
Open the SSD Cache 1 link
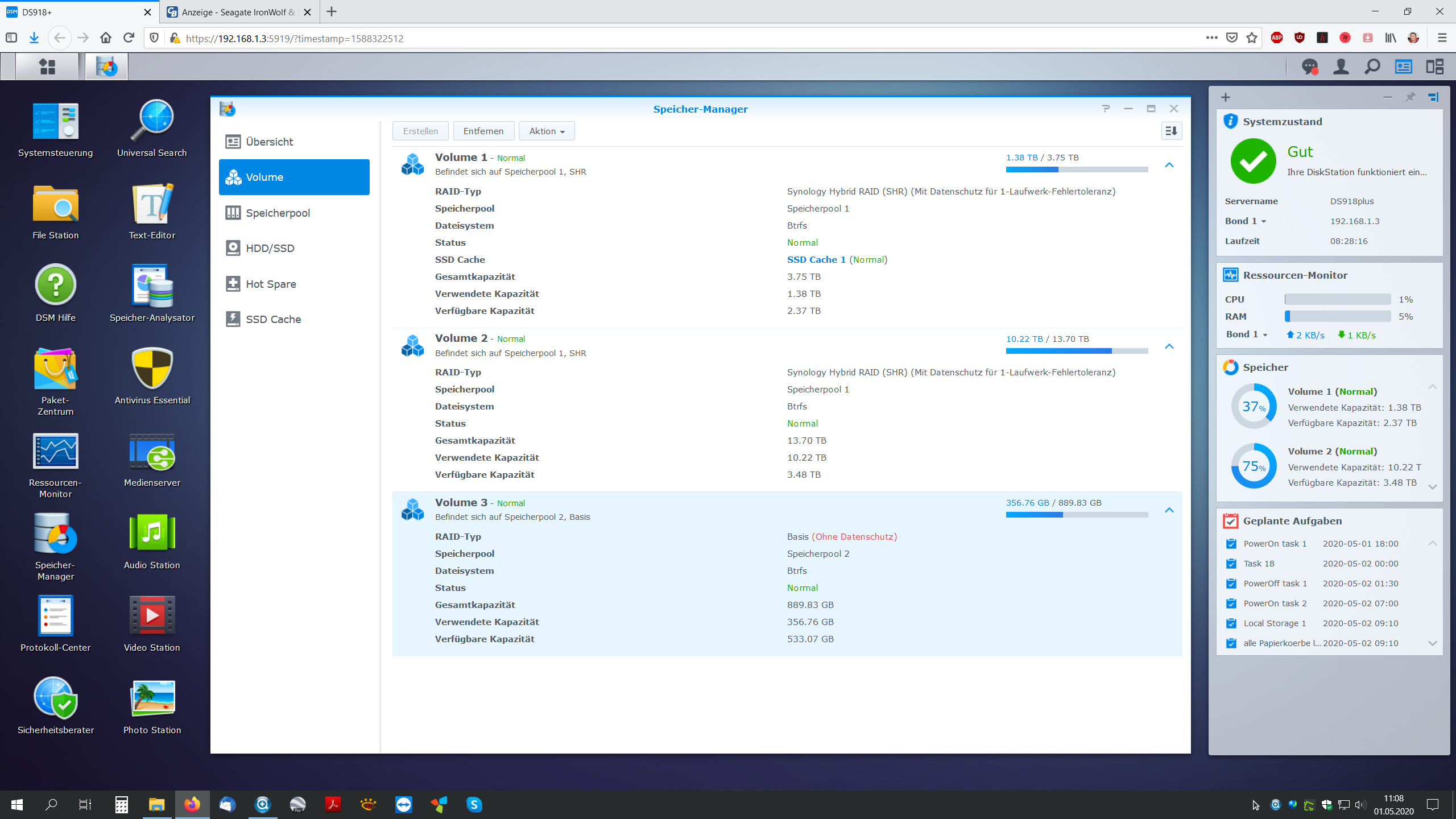click(x=816, y=259)
